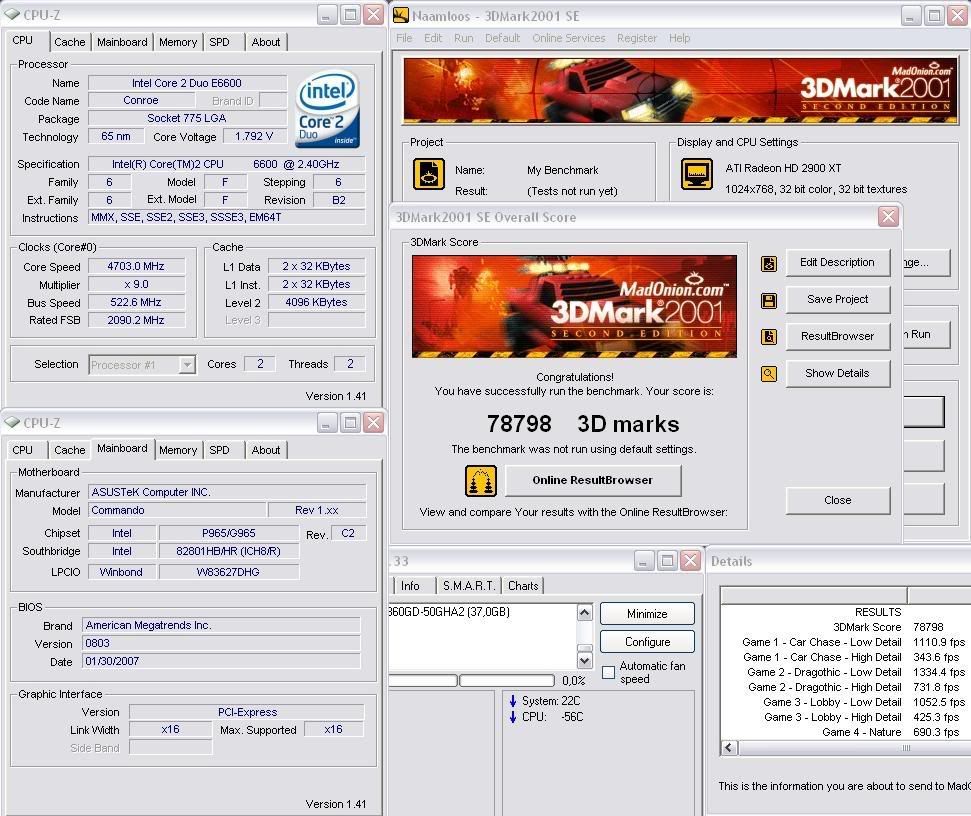Close the 3DMark2001 SE Overall Score dialog
Image resolution: width=971 pixels, height=816 pixels.
888,217
